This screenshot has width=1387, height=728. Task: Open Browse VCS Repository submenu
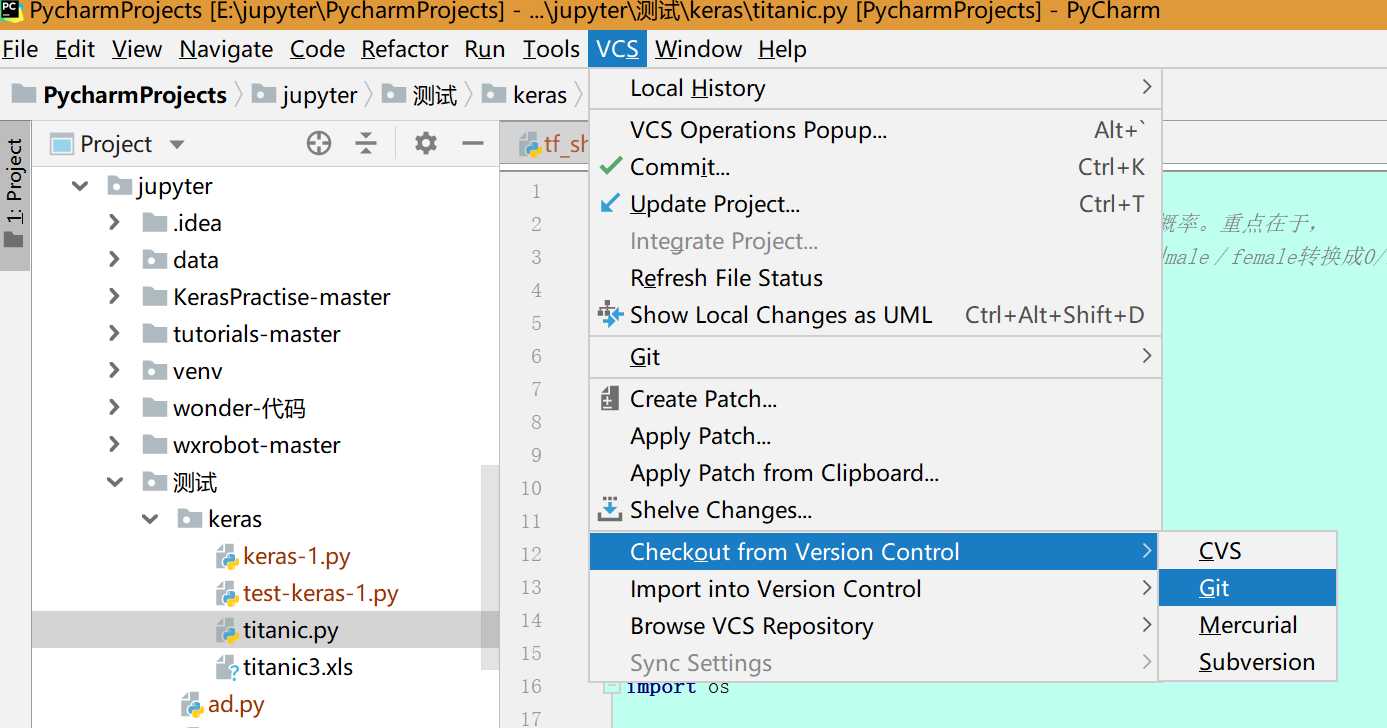(x=875, y=626)
